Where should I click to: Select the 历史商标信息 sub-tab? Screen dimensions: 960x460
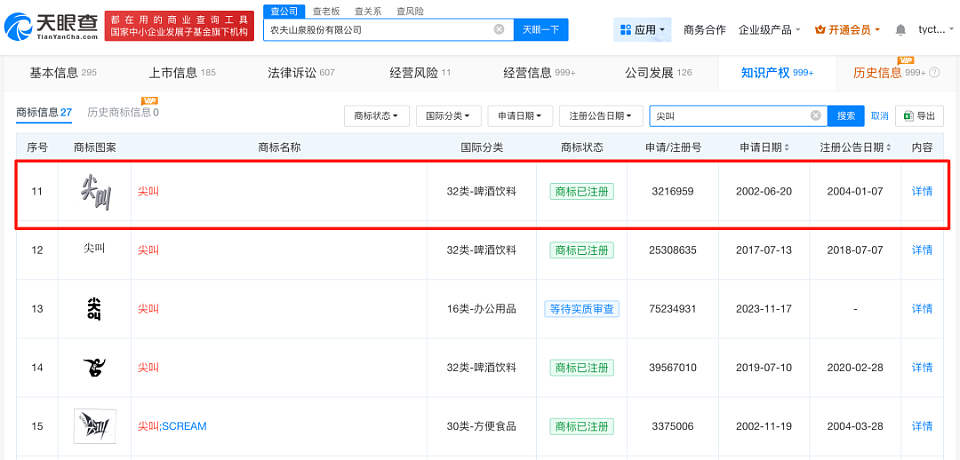122,112
